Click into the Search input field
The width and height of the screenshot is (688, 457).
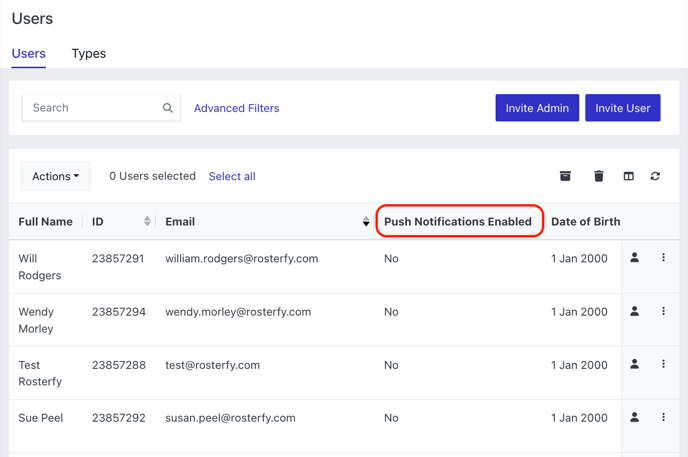(101, 107)
